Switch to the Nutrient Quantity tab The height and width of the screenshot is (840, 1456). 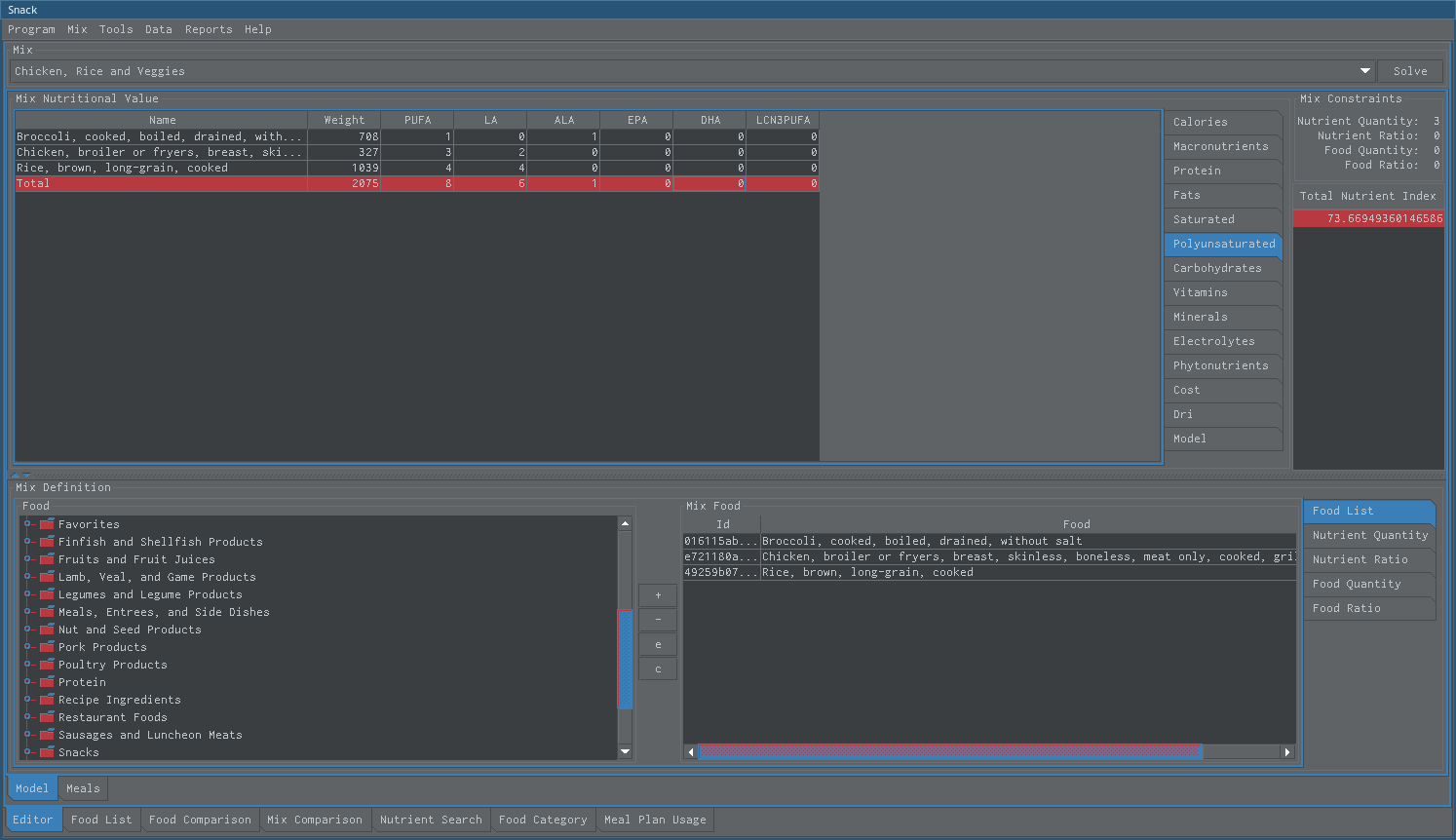1368,535
